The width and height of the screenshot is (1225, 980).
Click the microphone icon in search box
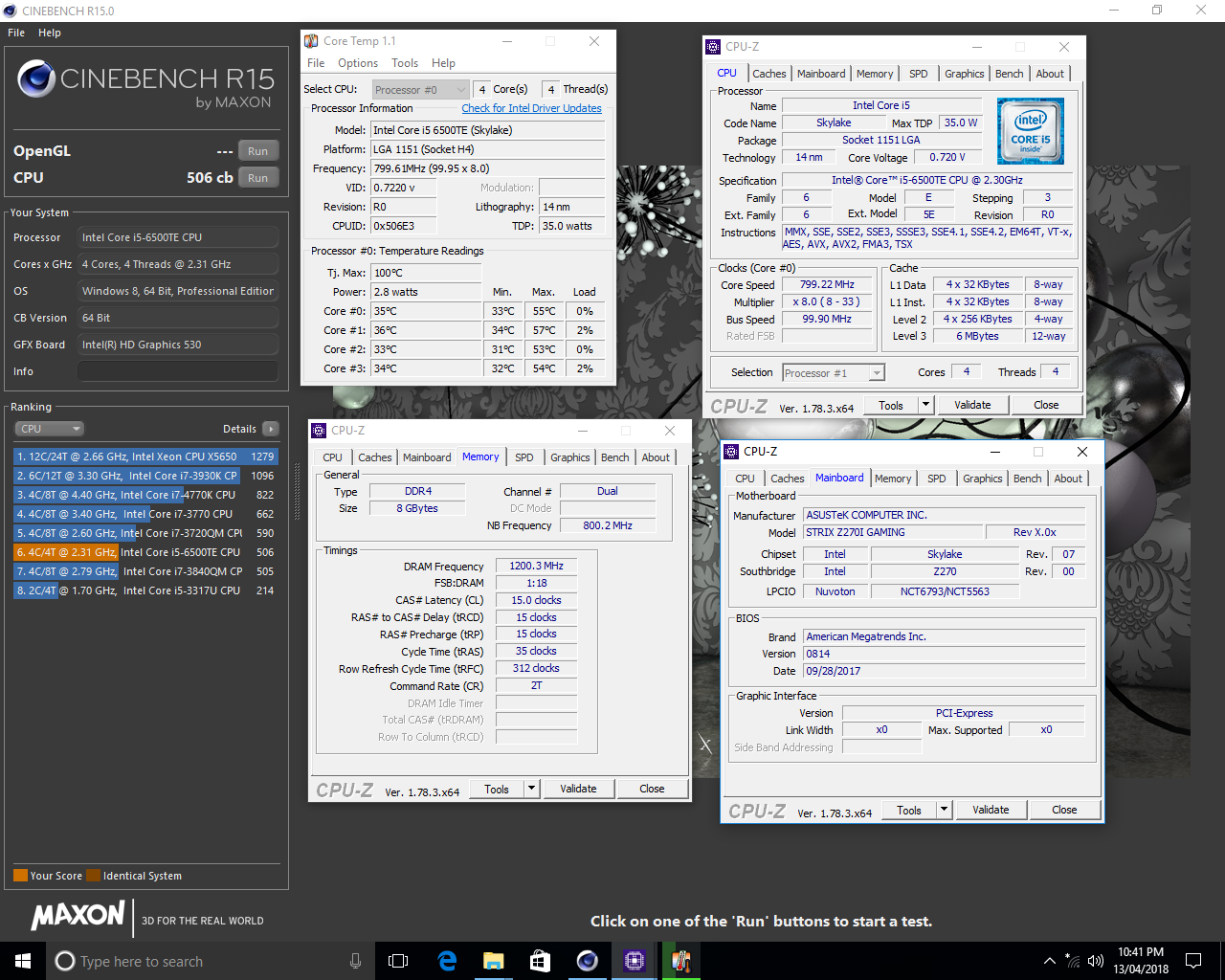[355, 961]
